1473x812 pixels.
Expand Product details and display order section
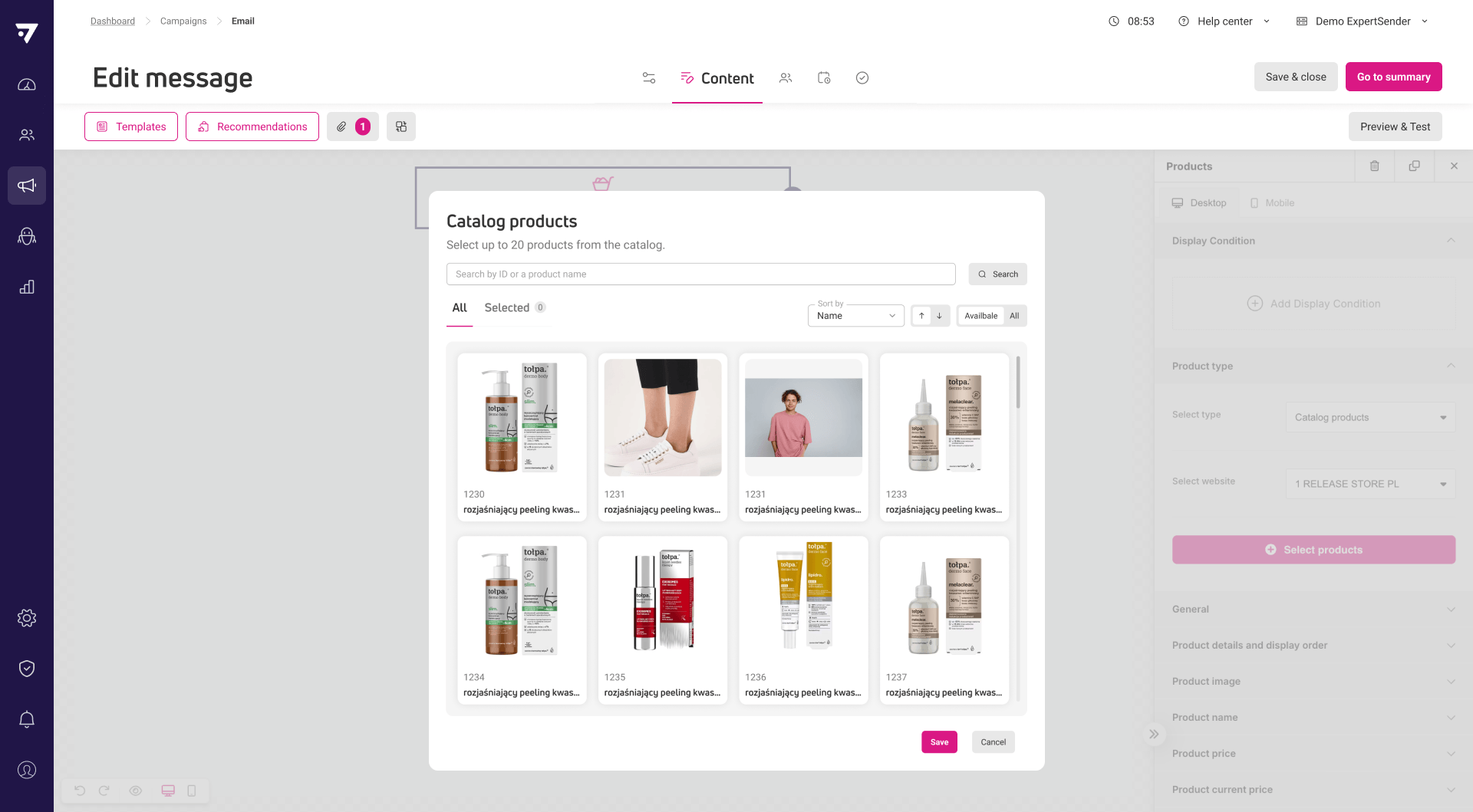(1313, 645)
